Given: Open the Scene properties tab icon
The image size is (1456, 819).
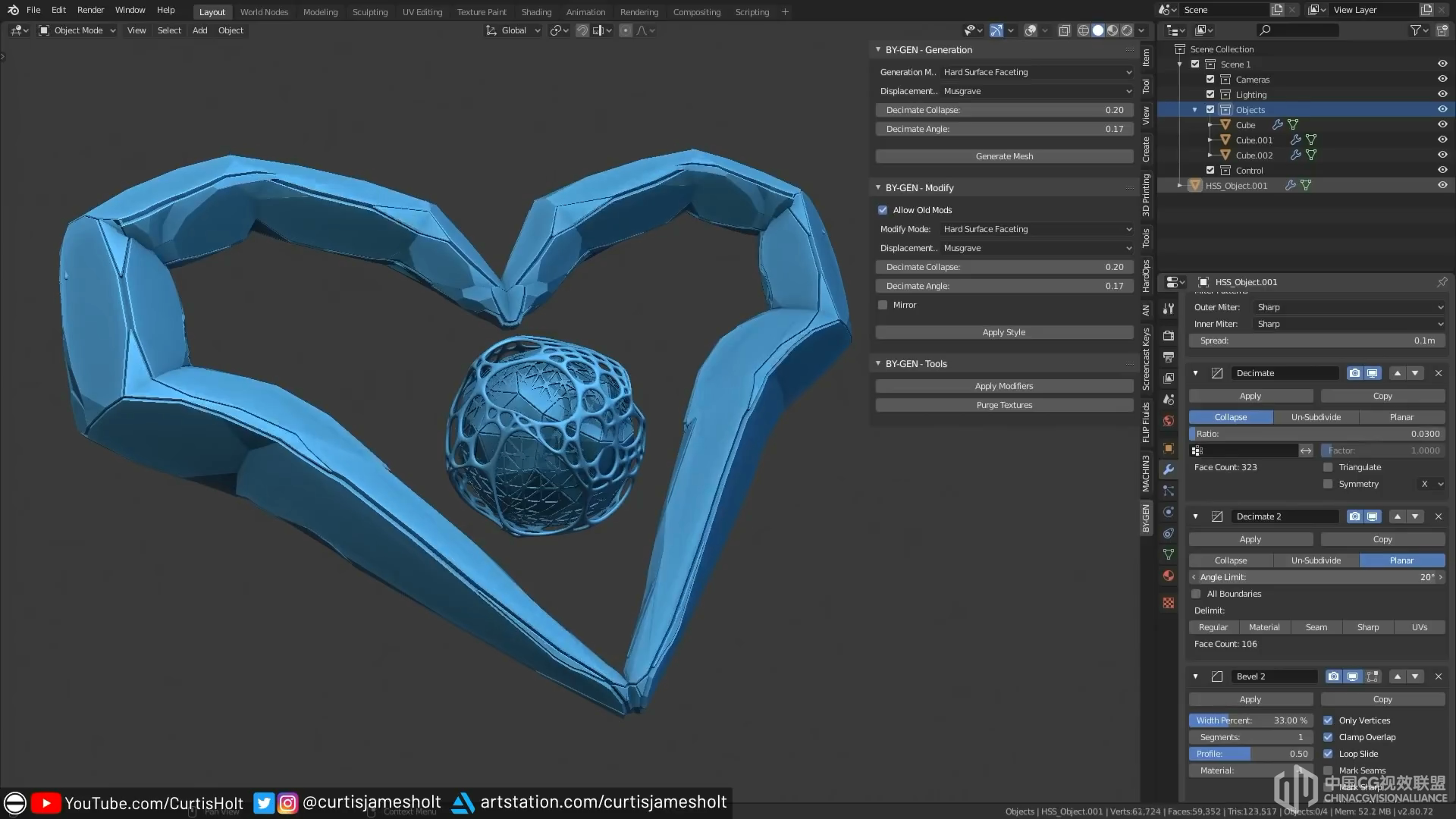Looking at the screenshot, I should coord(1169,399).
